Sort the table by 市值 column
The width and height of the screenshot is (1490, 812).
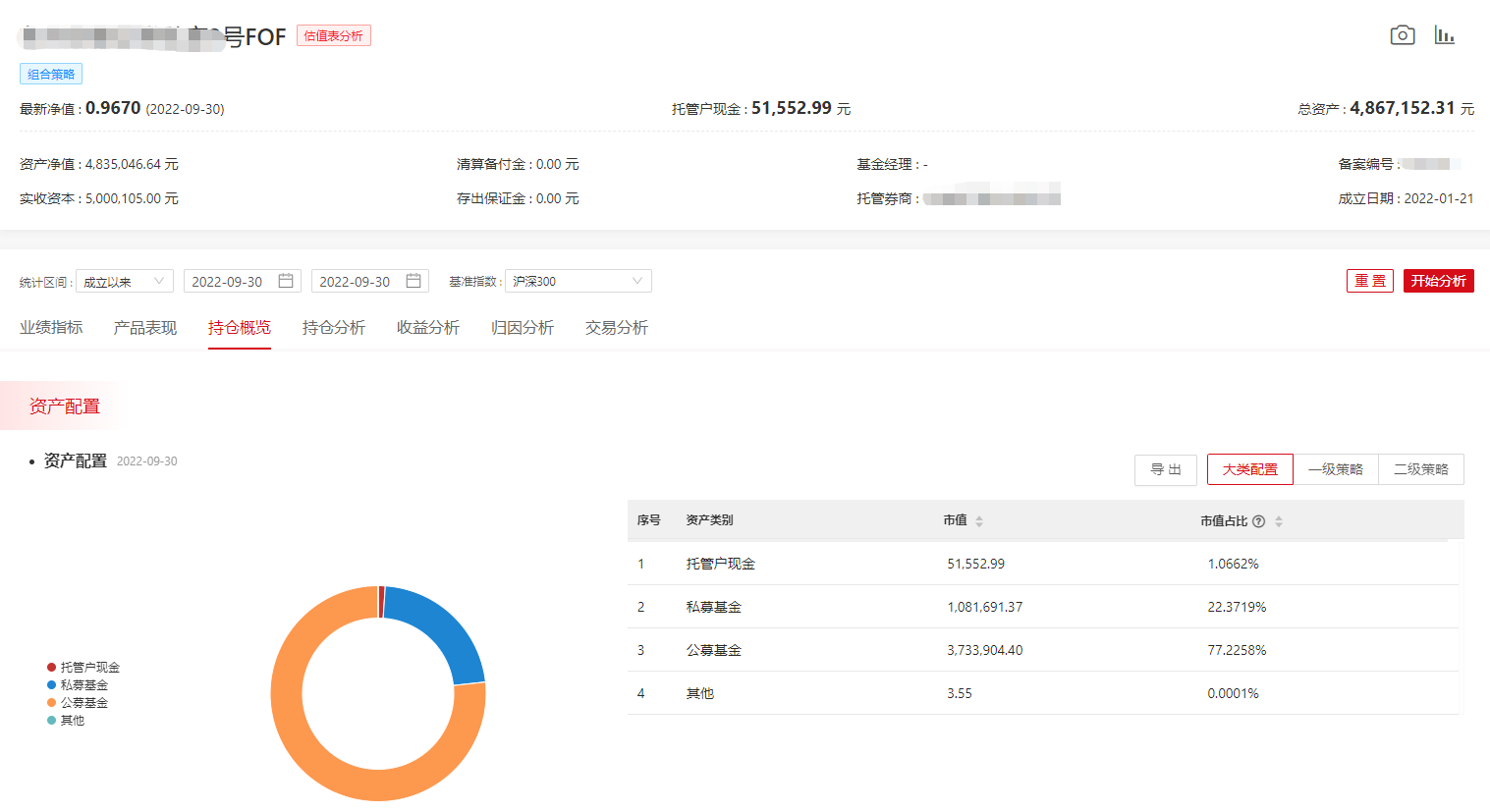(x=976, y=521)
